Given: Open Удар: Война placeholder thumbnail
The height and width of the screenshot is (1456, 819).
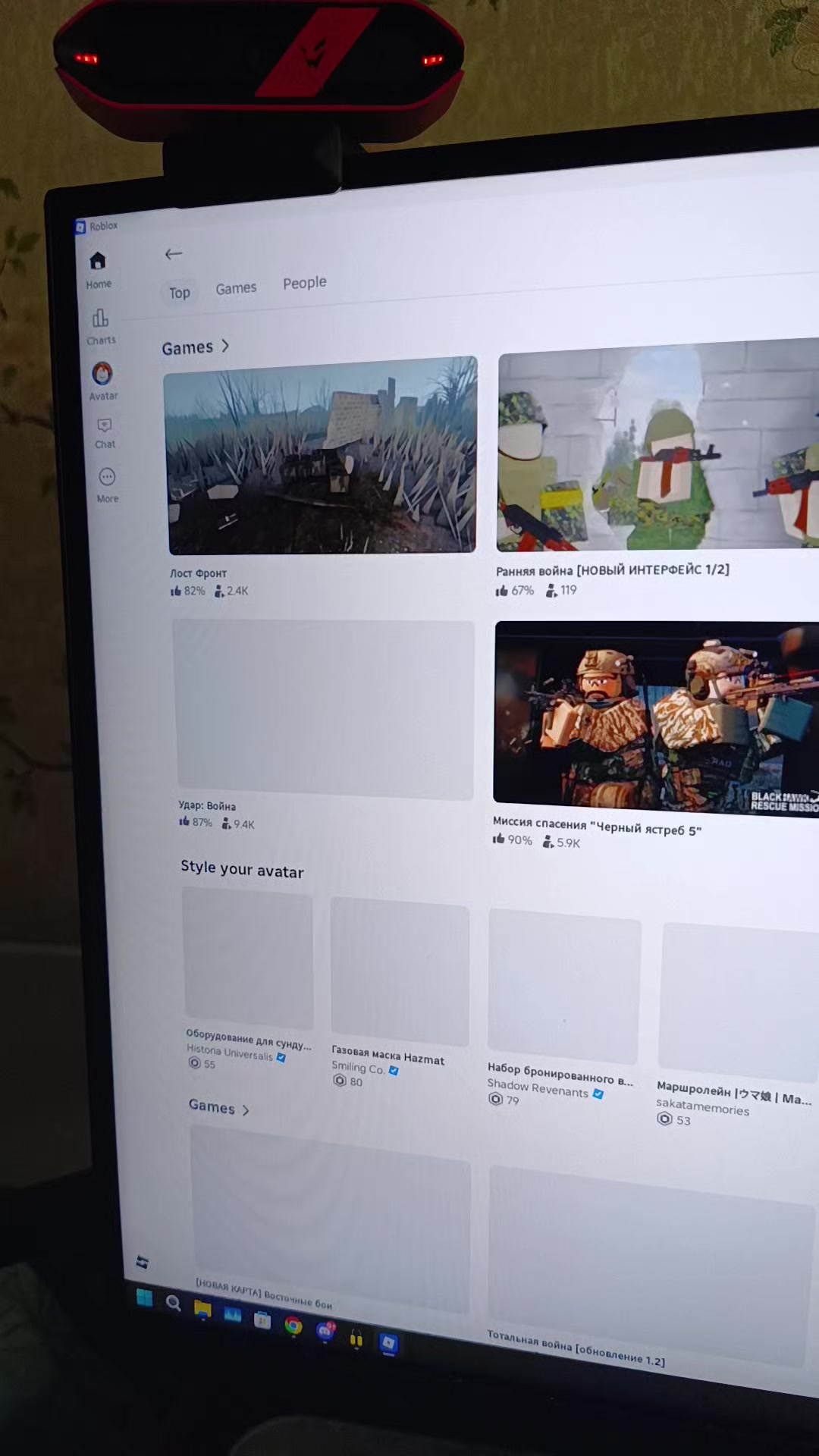Looking at the screenshot, I should pyautogui.click(x=325, y=708).
